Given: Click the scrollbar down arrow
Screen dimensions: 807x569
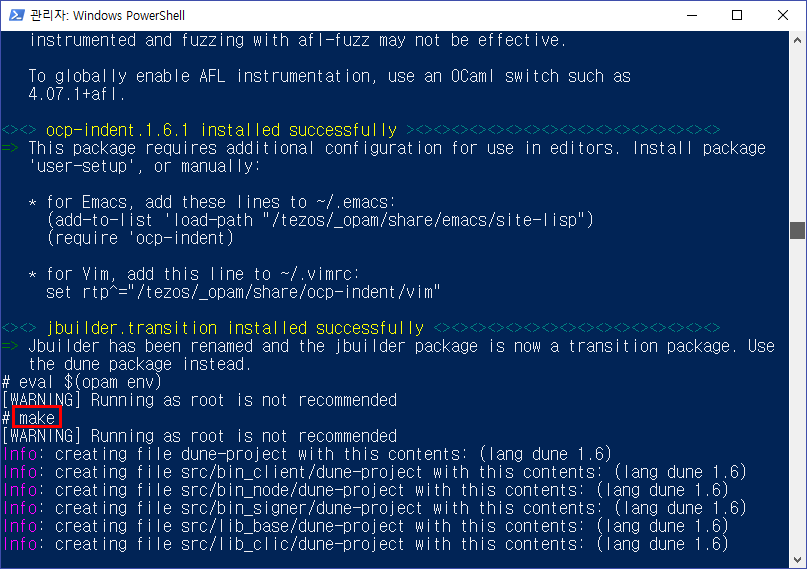Looking at the screenshot, I should pos(797,560).
